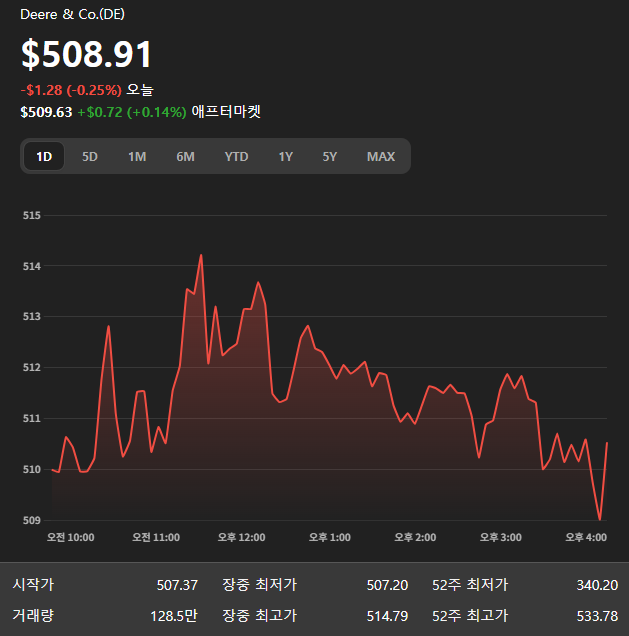
Task: Click the Deere & Co.(DE) title
Action: click(x=73, y=15)
